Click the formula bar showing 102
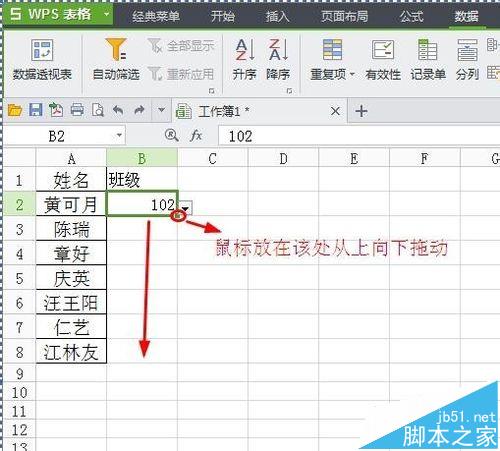 [x=359, y=136]
